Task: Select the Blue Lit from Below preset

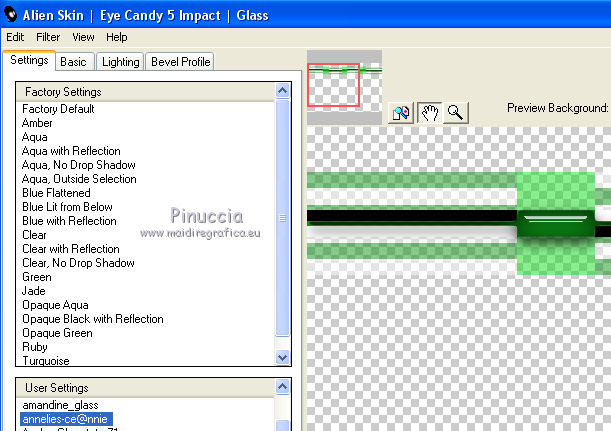Action: (x=67, y=207)
